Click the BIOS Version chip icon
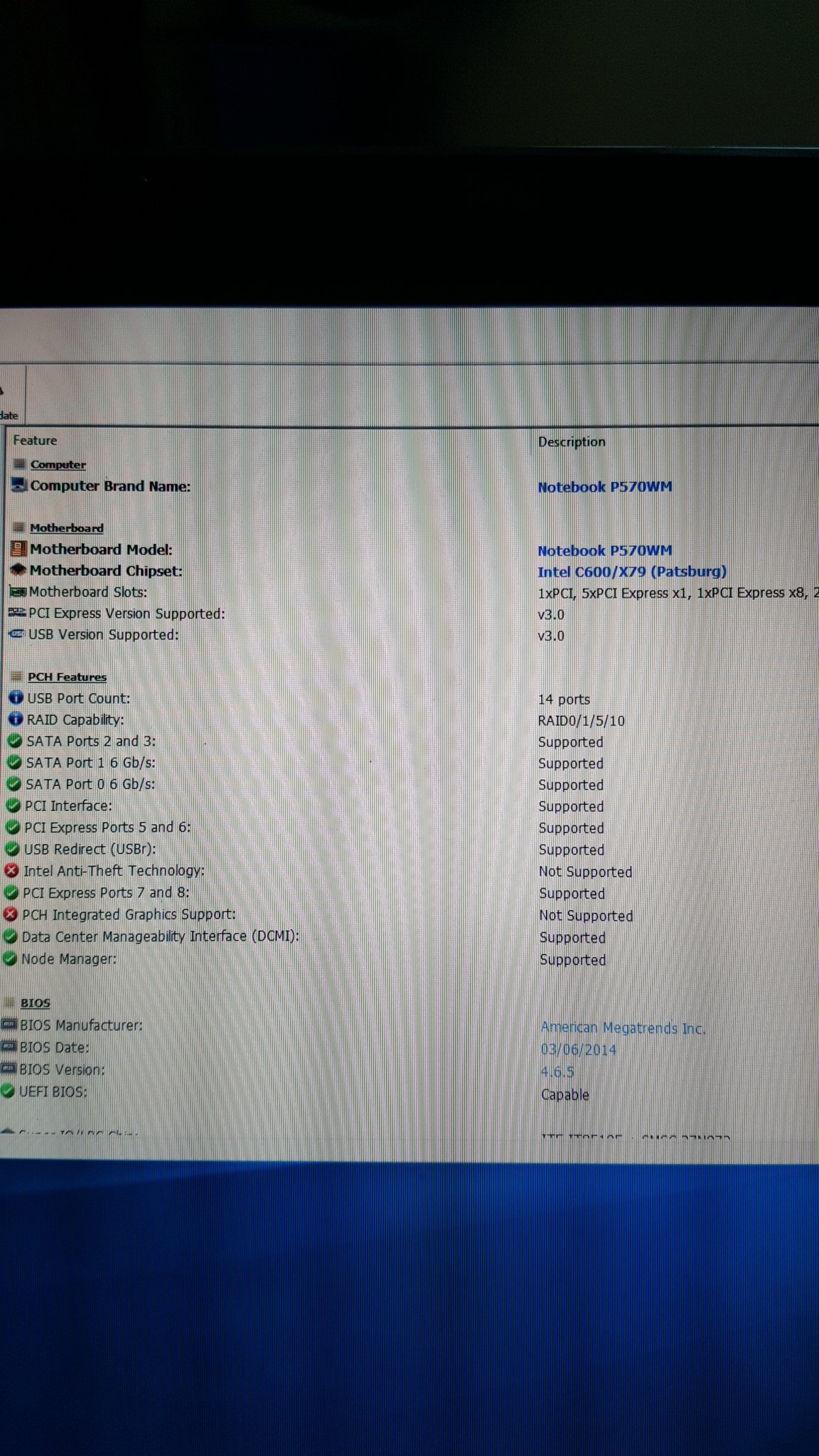819x1456 pixels. pyautogui.click(x=8, y=1069)
